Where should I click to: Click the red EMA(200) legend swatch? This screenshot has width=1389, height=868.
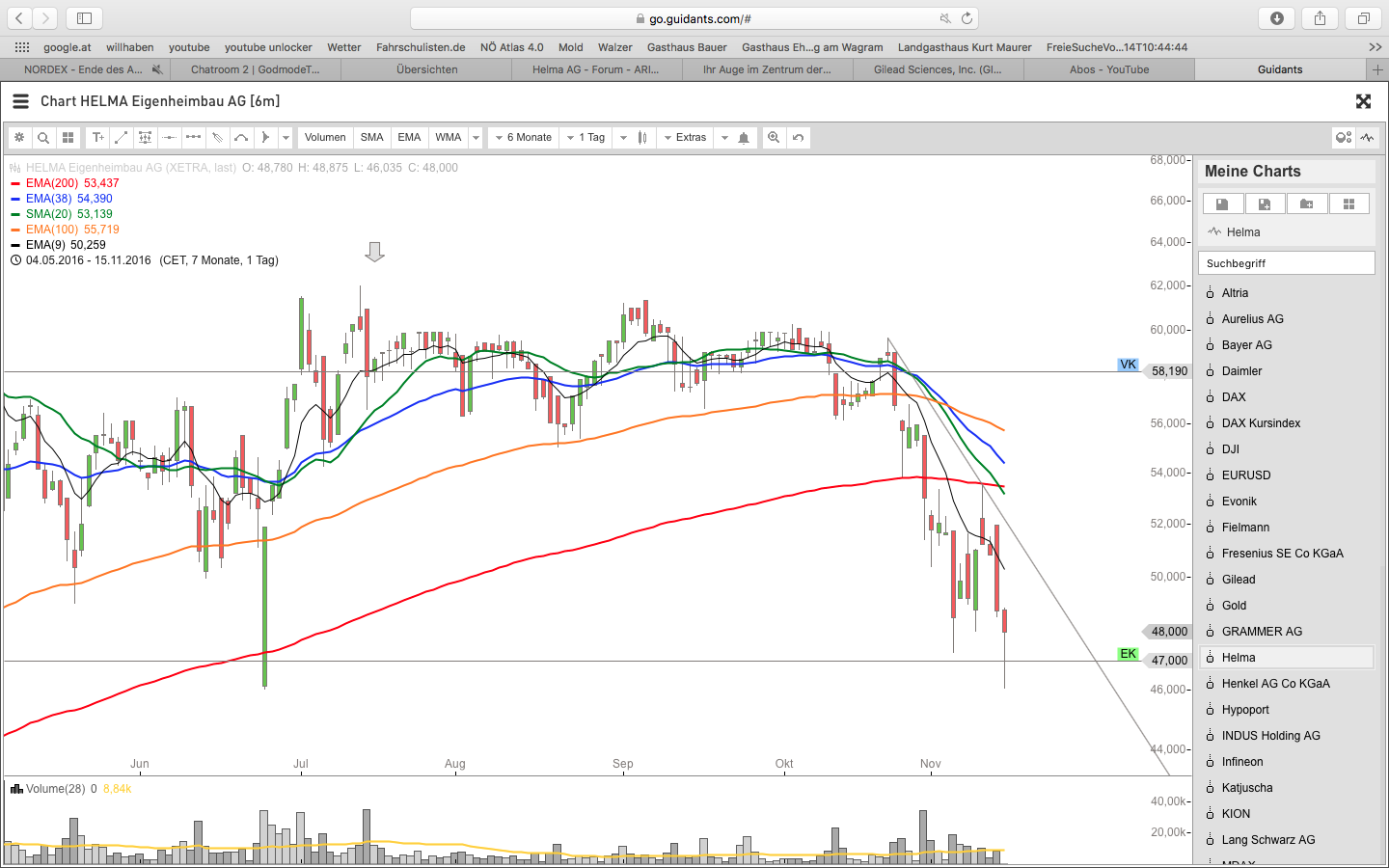click(15, 183)
